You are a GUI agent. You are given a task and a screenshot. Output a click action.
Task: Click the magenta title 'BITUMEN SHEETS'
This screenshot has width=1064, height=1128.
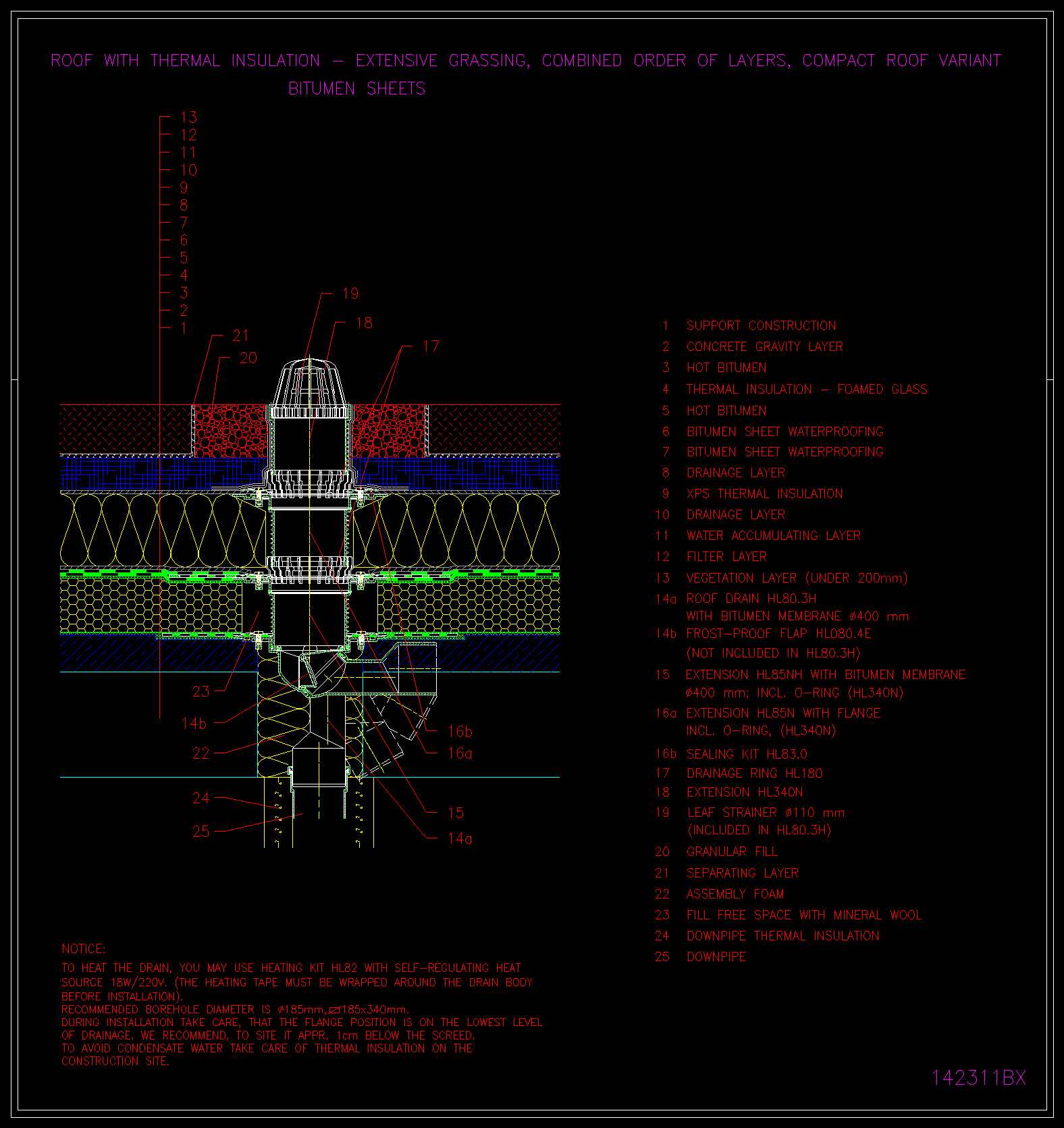357,88
